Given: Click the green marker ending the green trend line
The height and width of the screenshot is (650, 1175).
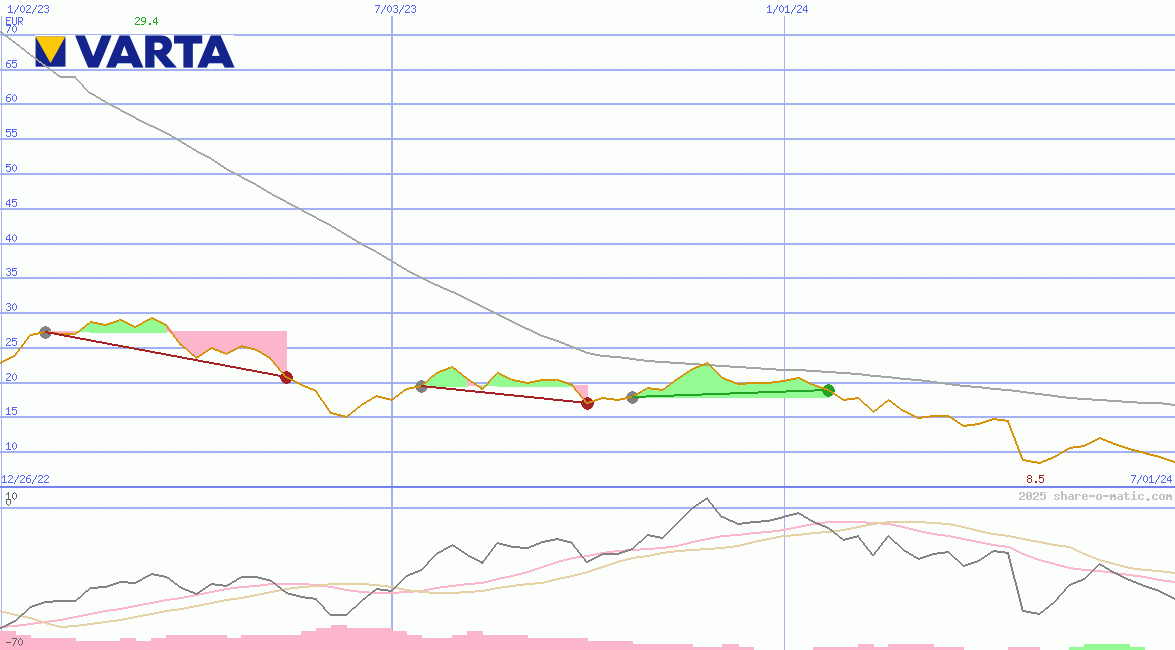Looking at the screenshot, I should (x=828, y=390).
